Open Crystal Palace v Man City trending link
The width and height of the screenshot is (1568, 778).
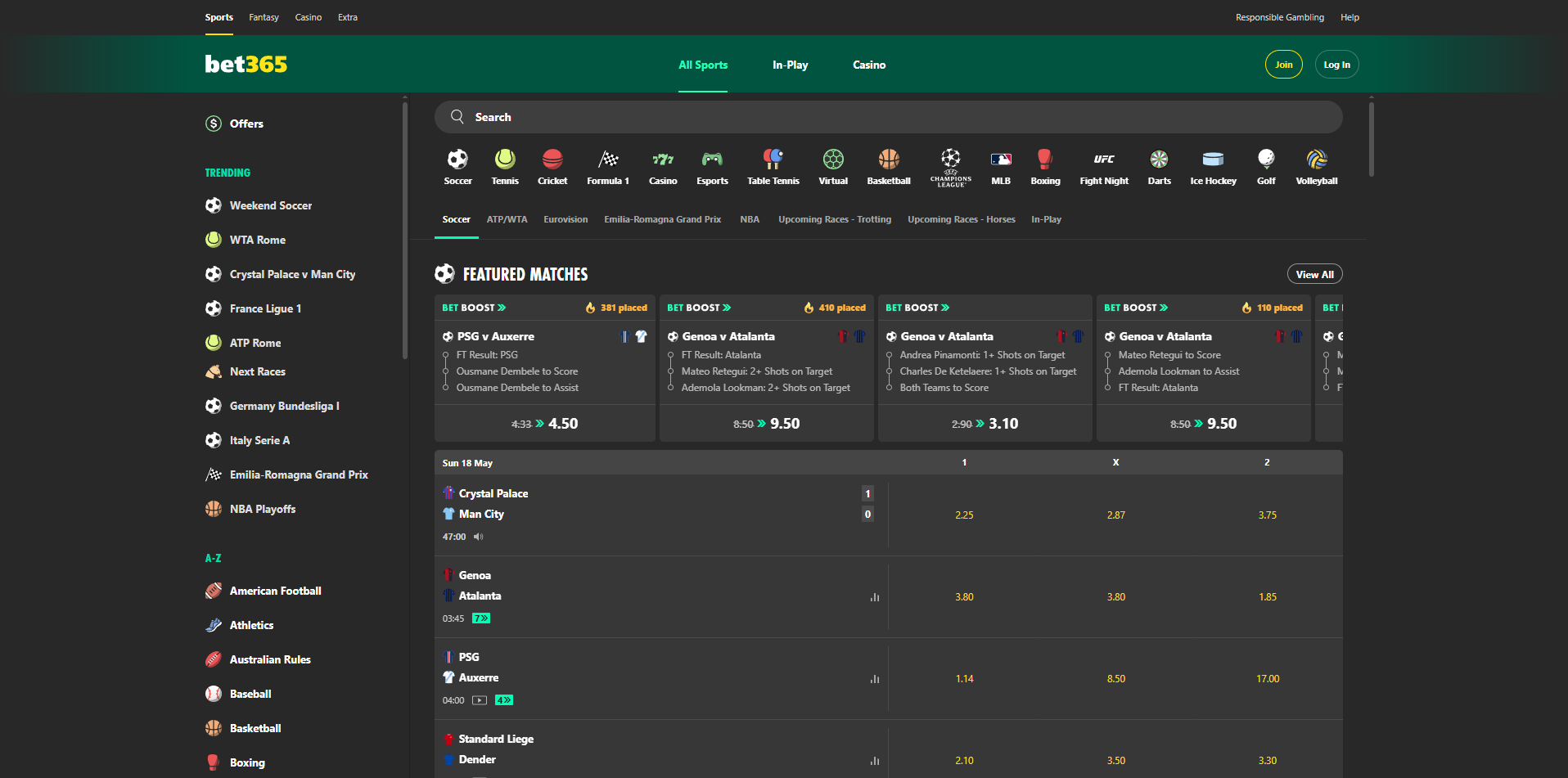(292, 274)
